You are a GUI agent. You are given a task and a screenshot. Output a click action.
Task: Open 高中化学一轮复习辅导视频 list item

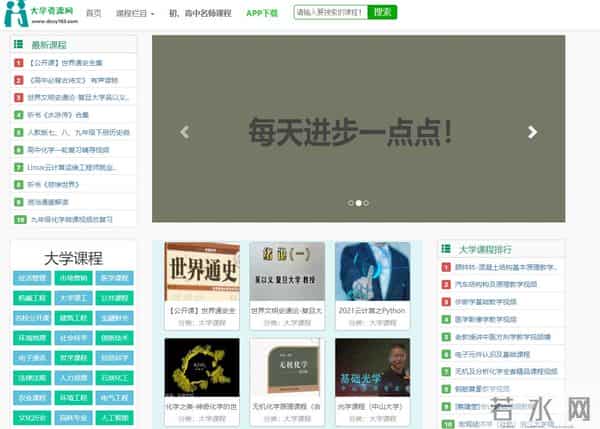68,150
